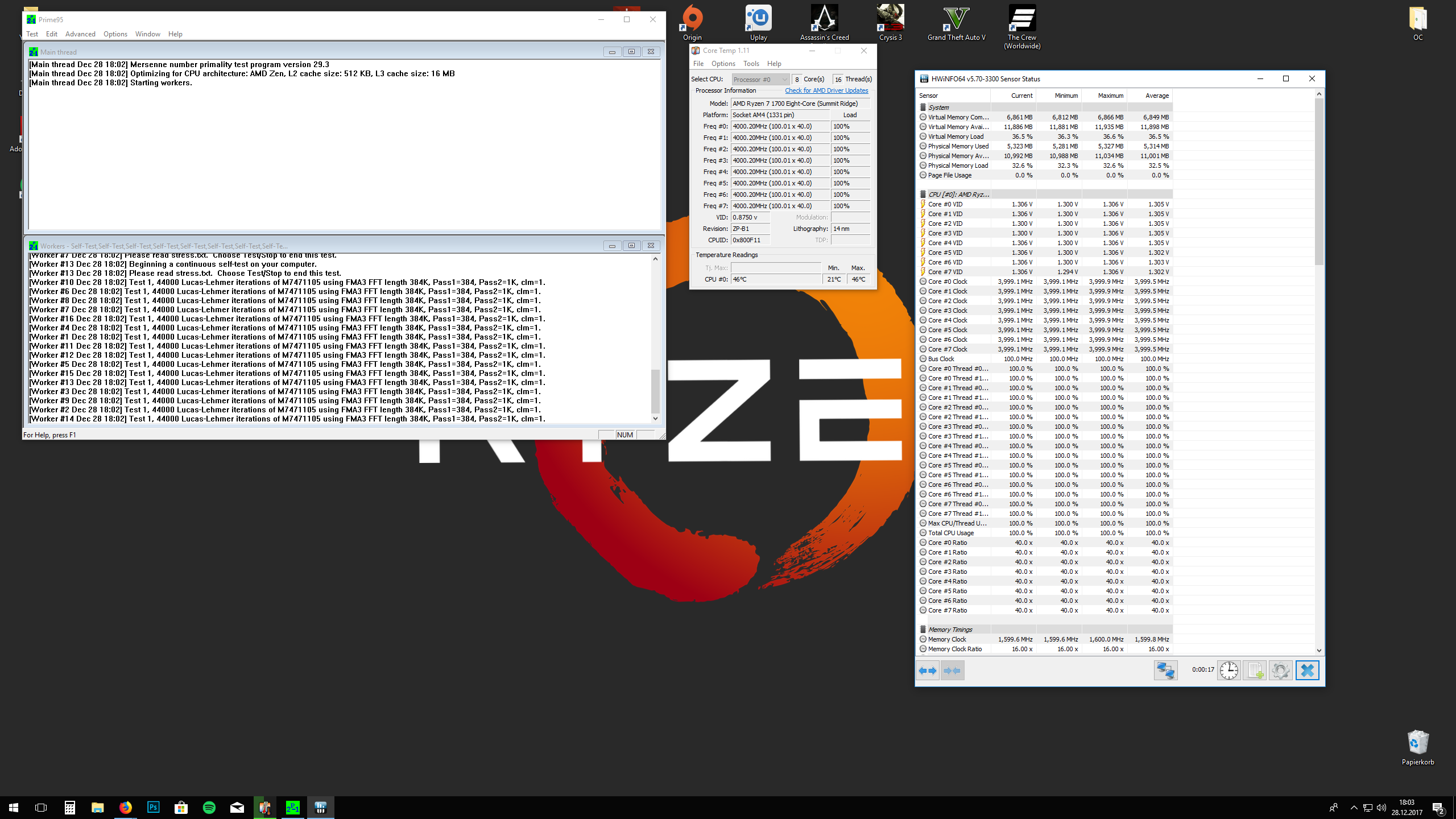Image resolution: width=1456 pixels, height=819 pixels.
Task: Open HWiNFO sensor settings gear
Action: [x=1280, y=671]
